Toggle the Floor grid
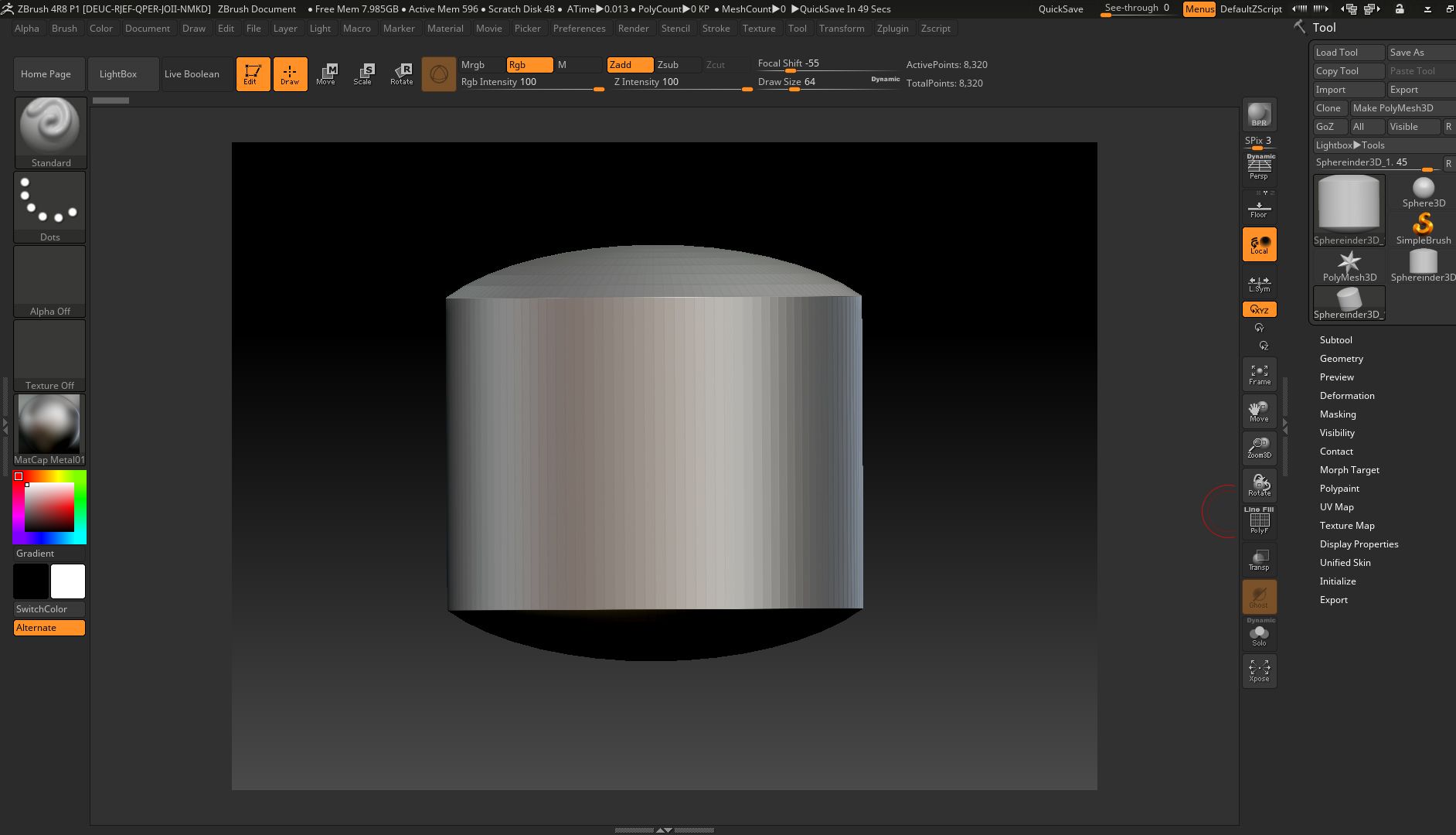The width and height of the screenshot is (1456, 835). point(1259,209)
